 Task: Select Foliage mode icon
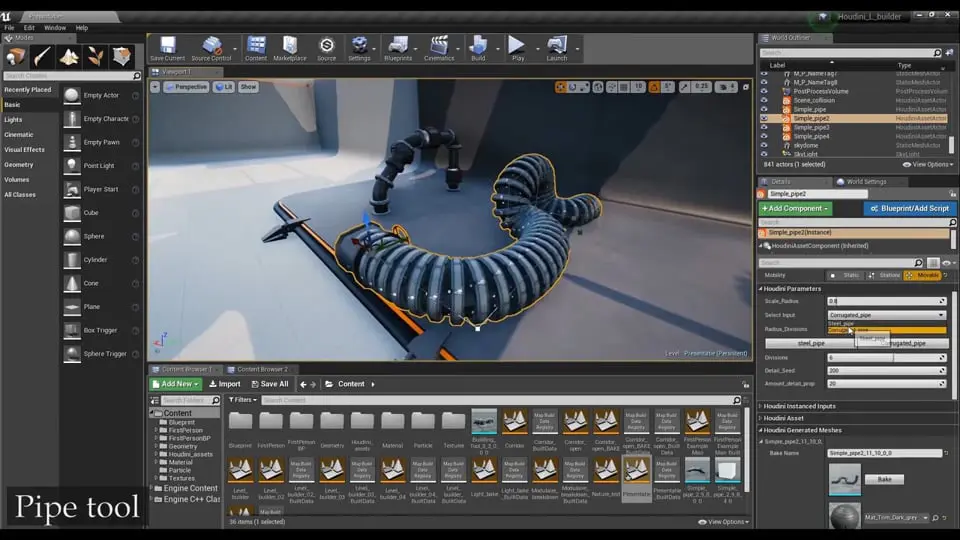pos(95,57)
